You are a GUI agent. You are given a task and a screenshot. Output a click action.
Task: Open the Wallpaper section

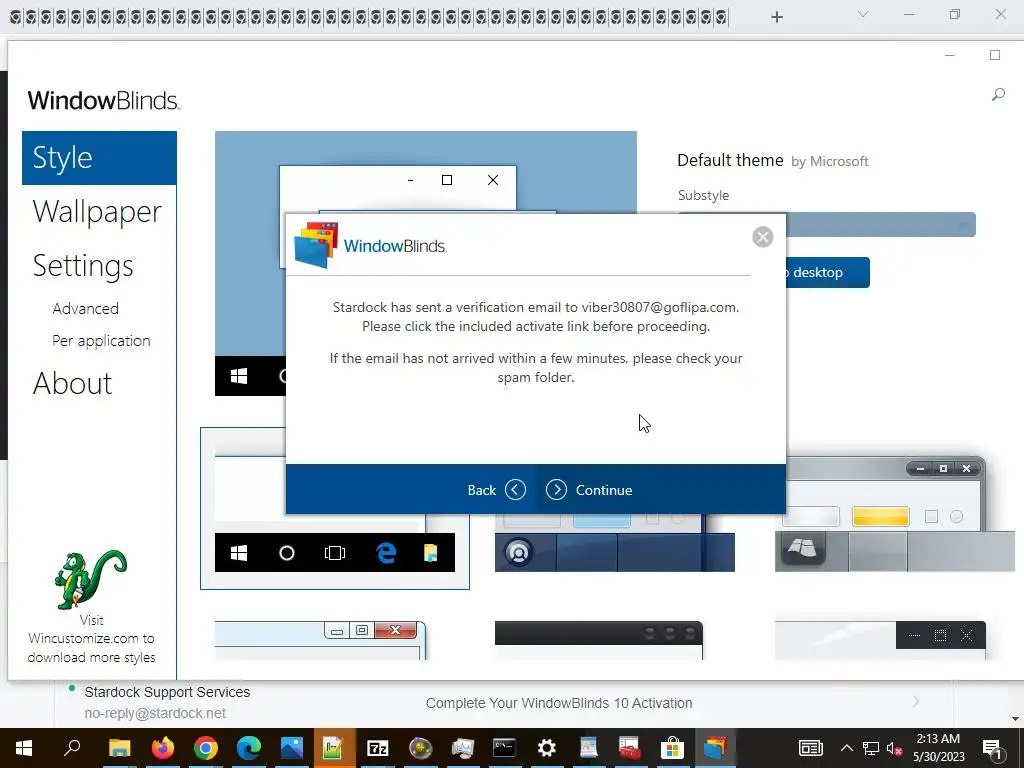point(97,212)
